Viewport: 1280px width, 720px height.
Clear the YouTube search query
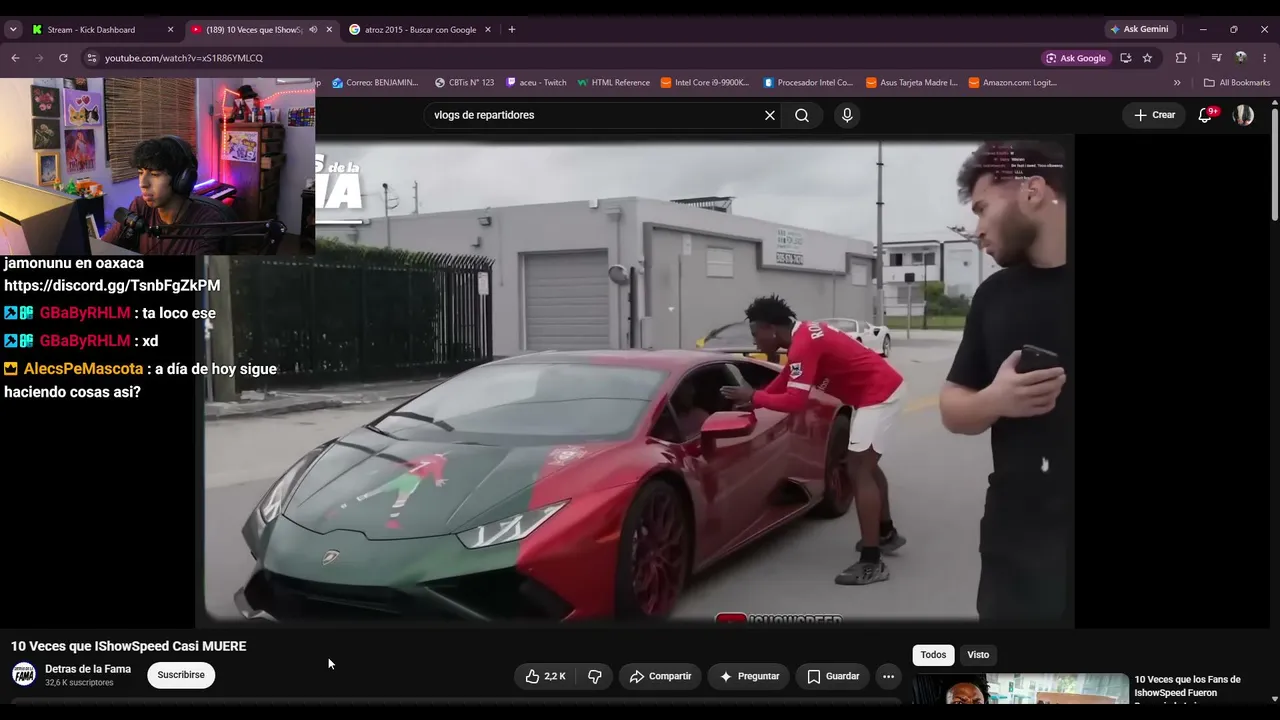(770, 115)
